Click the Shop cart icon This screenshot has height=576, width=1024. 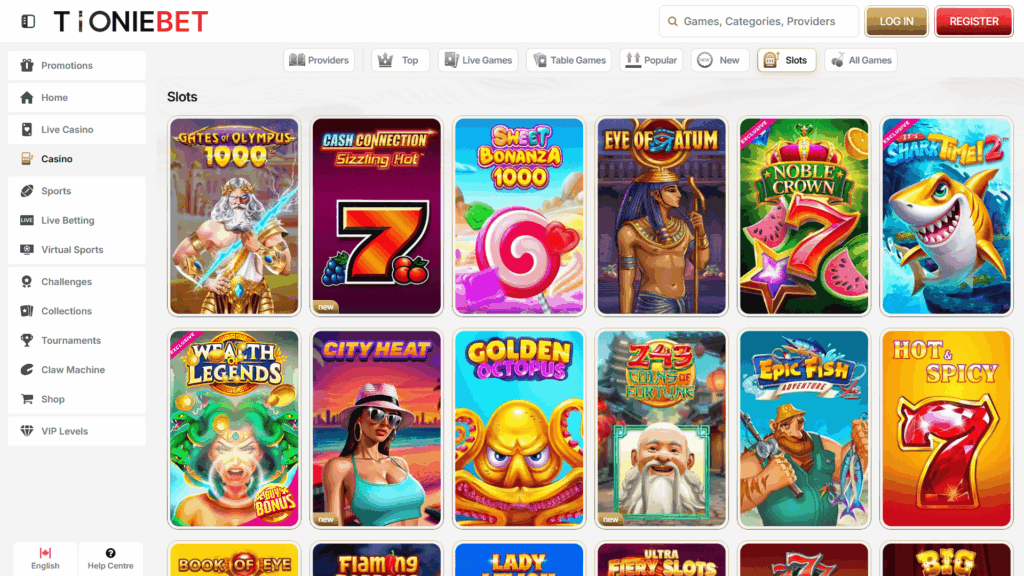(25, 399)
